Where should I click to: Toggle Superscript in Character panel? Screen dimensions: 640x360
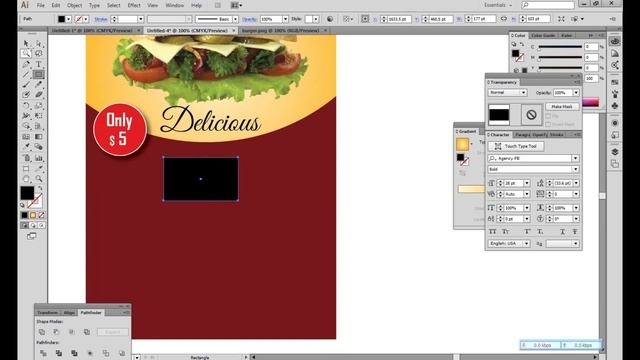click(x=527, y=231)
